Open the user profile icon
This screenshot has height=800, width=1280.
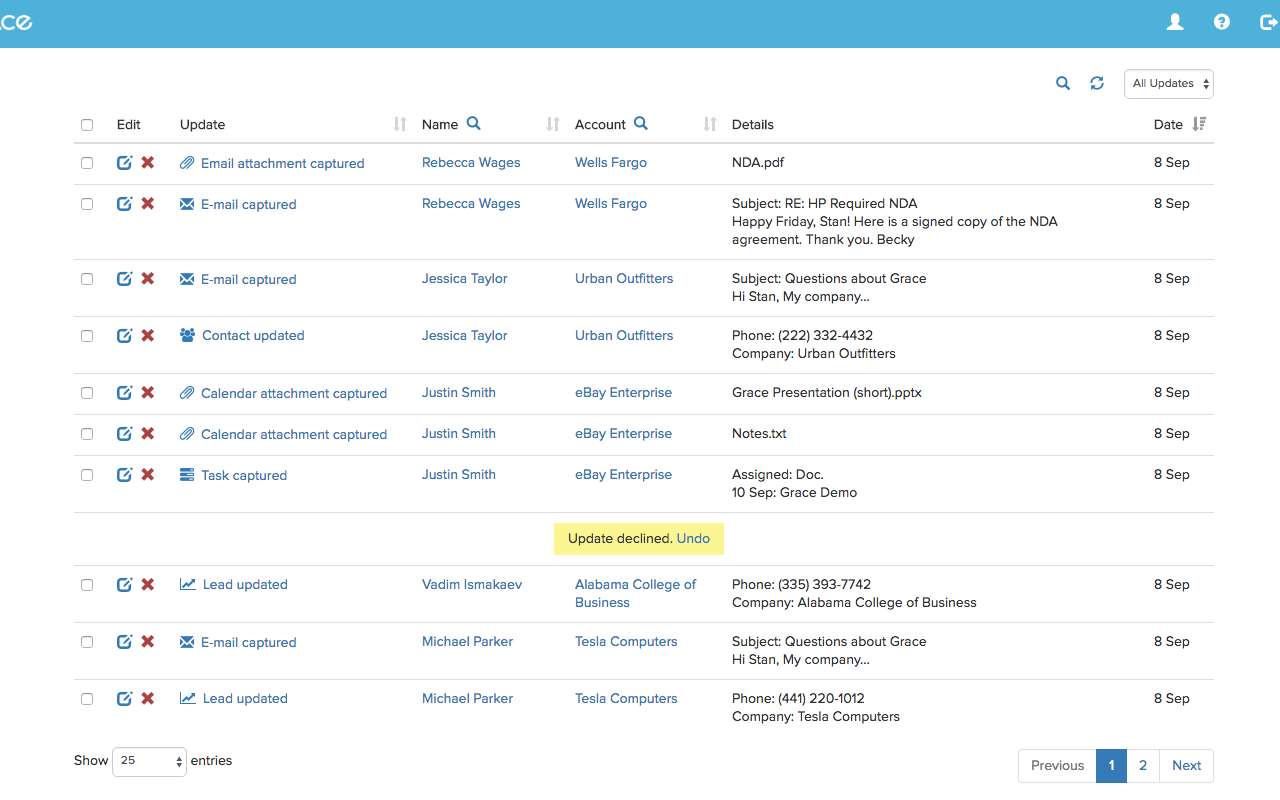(1175, 22)
